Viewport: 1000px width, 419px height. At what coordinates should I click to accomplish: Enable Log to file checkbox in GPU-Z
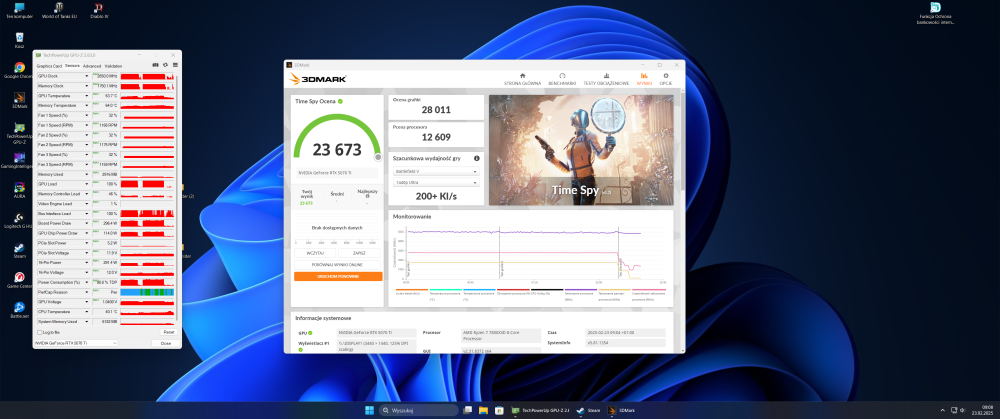tap(40, 332)
